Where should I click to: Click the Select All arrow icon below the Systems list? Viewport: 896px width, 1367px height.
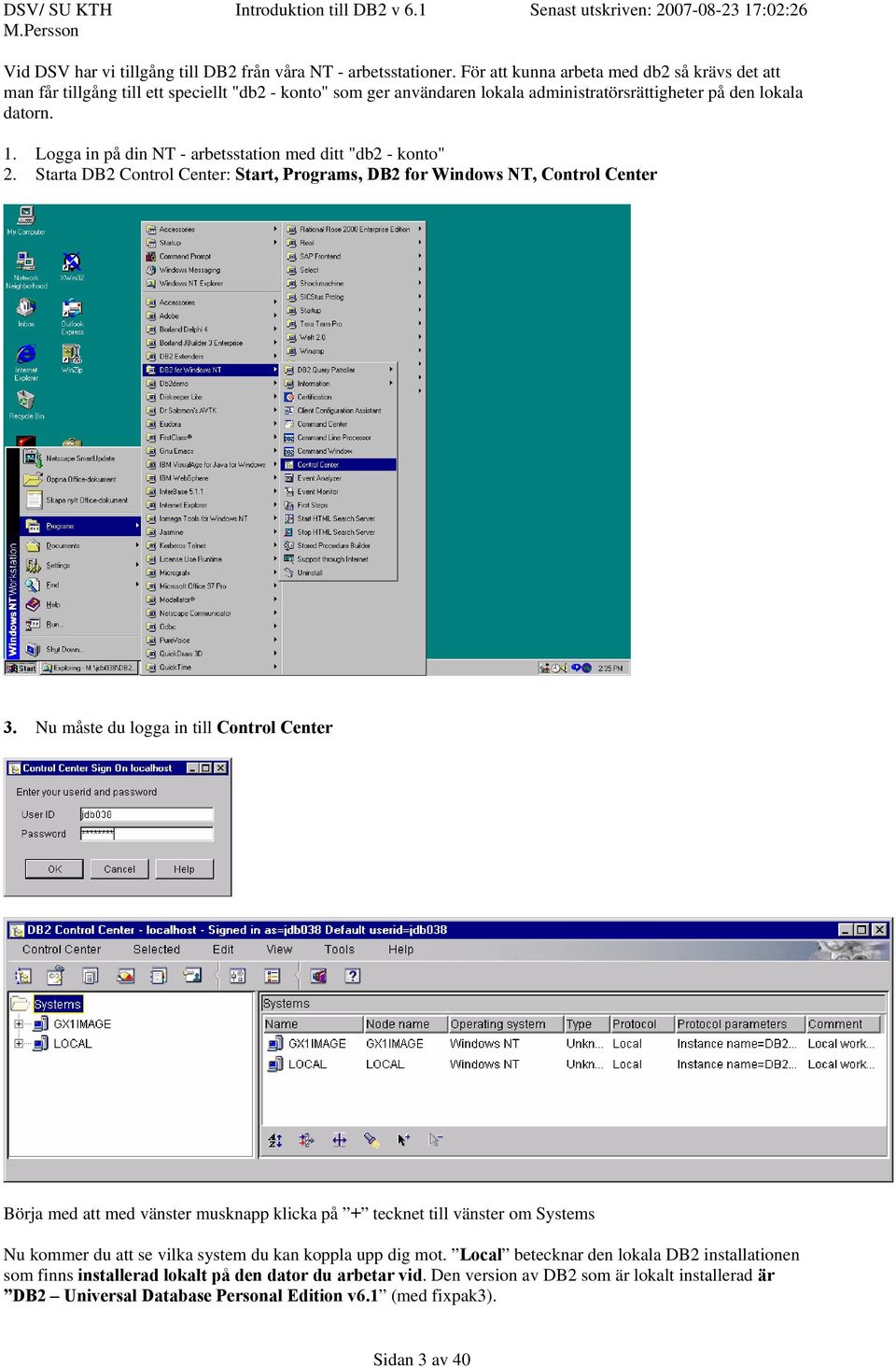tap(403, 1140)
